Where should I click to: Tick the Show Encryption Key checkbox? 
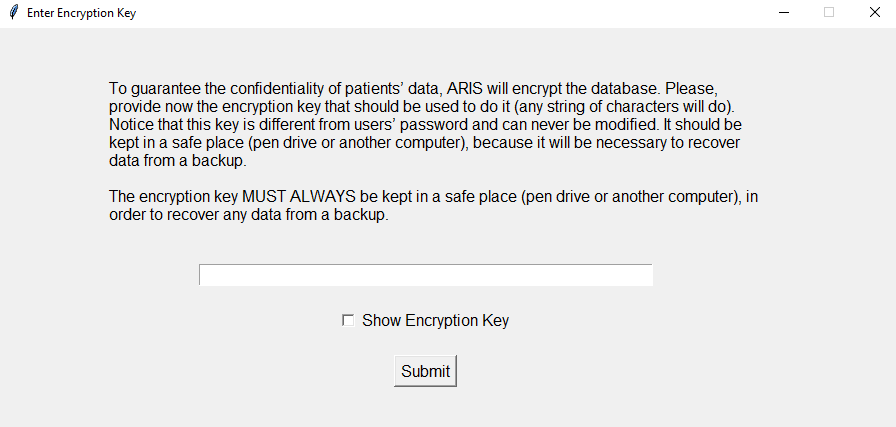(x=347, y=320)
